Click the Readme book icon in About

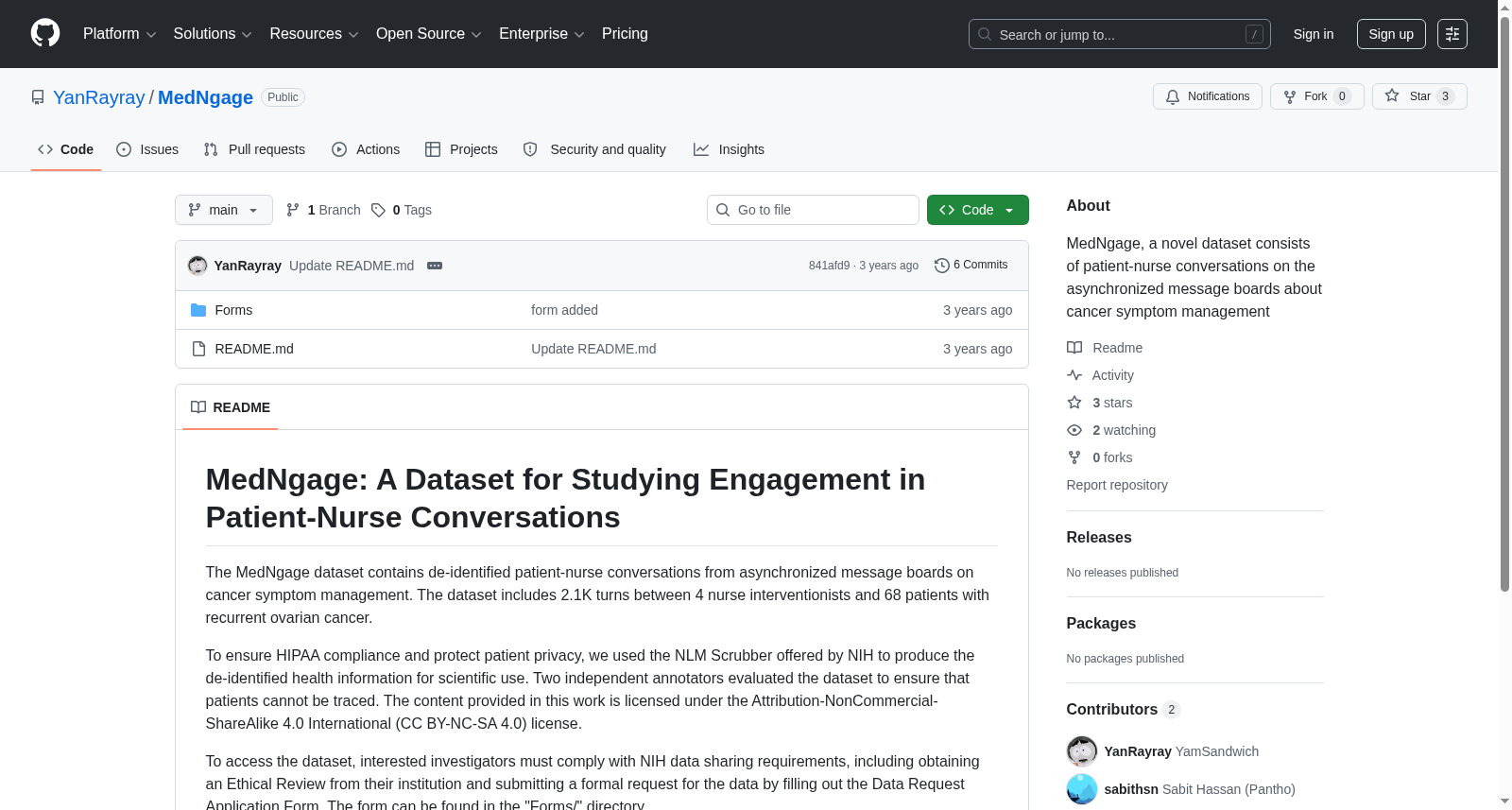click(1074, 348)
